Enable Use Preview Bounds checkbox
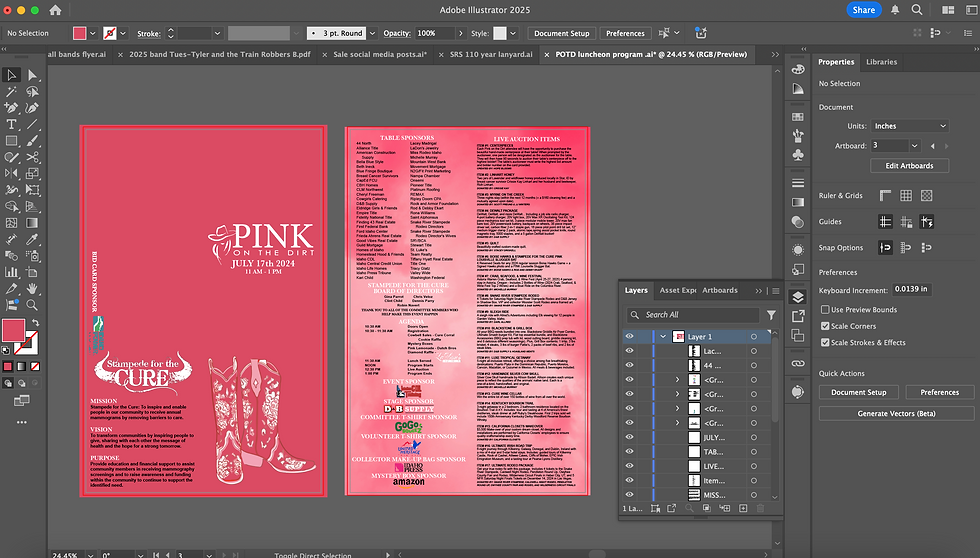The width and height of the screenshot is (980, 558). (825, 310)
